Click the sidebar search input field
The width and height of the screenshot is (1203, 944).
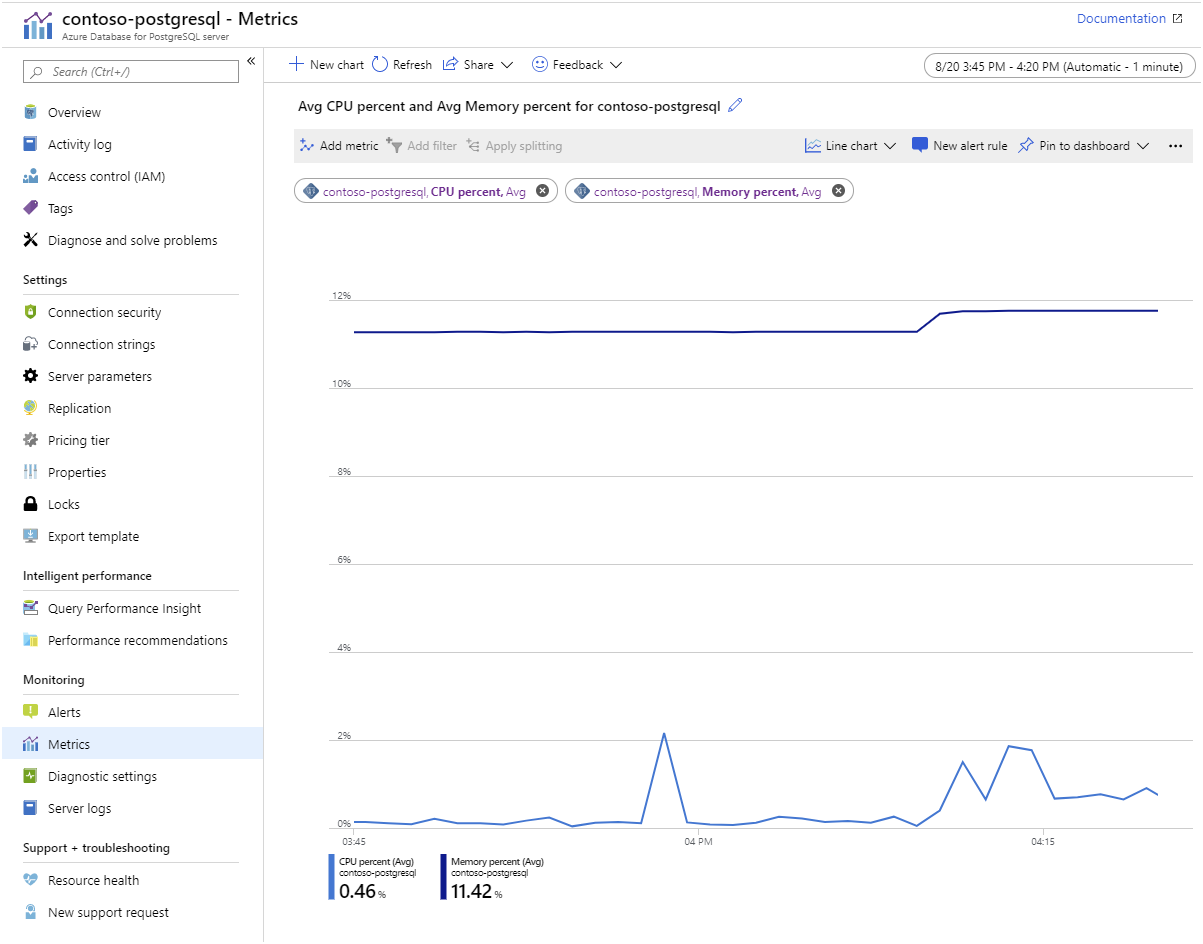coord(132,71)
